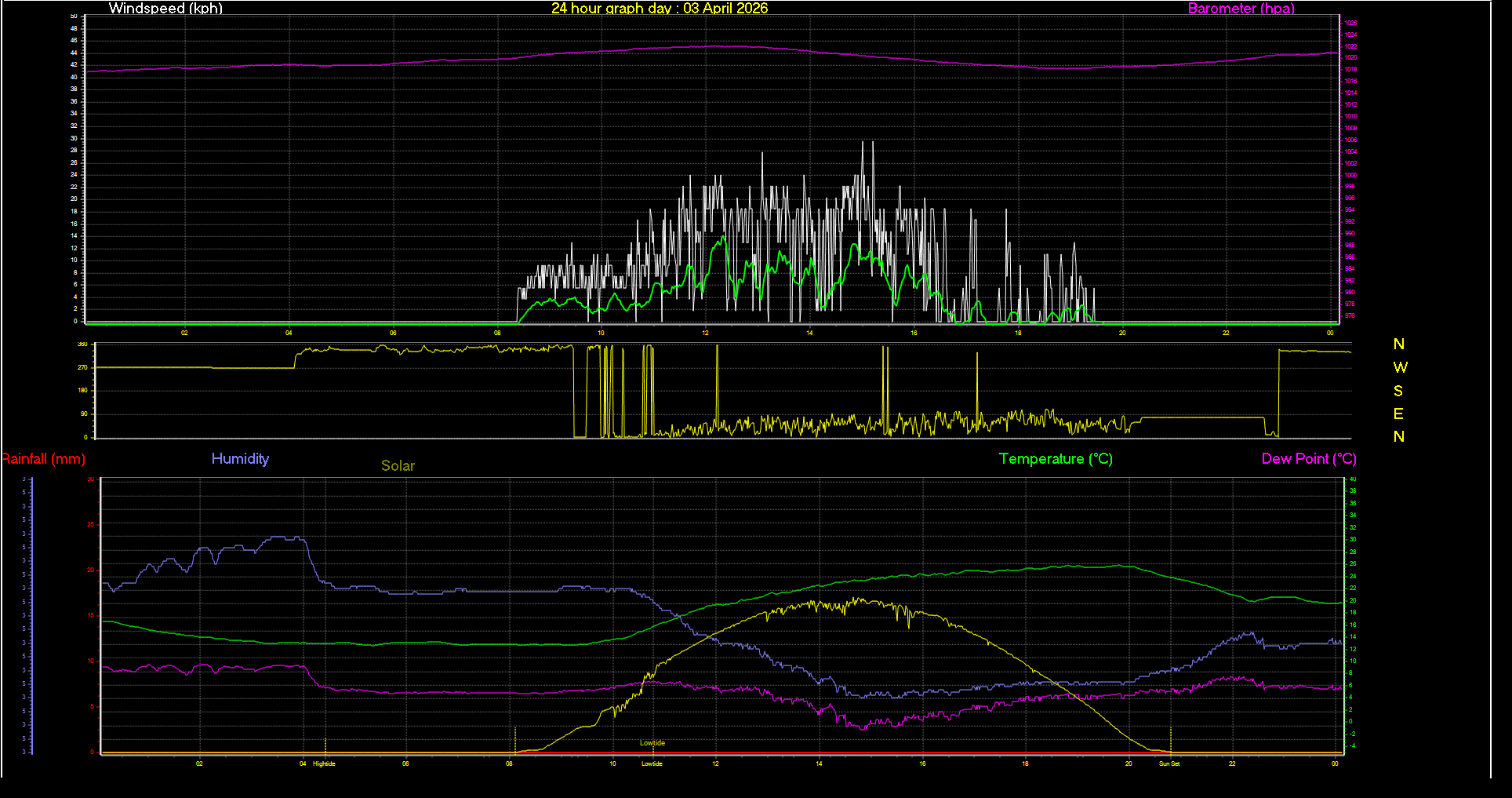
Task: Select the Rainfall (mm) legend label
Action: tap(43, 459)
